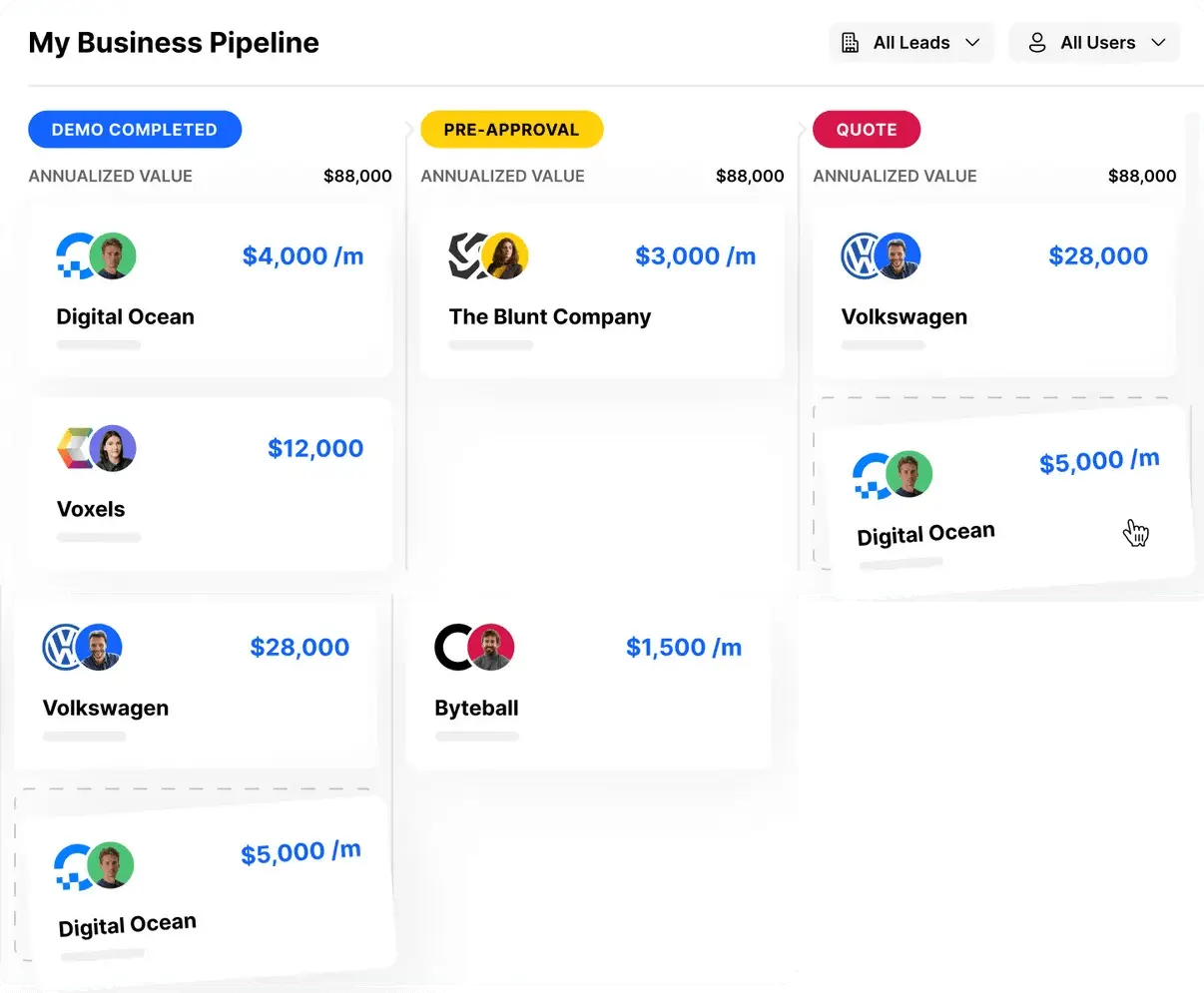Select the Byteball logo icon
This screenshot has height=993, width=1204.
click(455, 647)
